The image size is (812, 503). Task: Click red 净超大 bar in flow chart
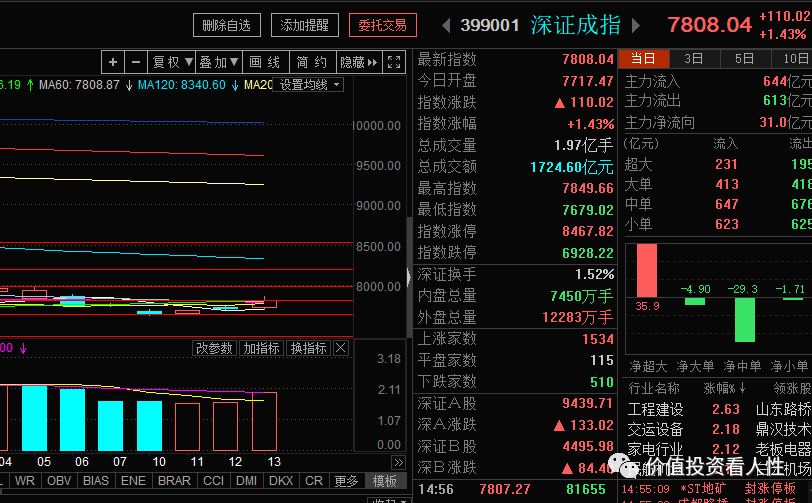647,270
